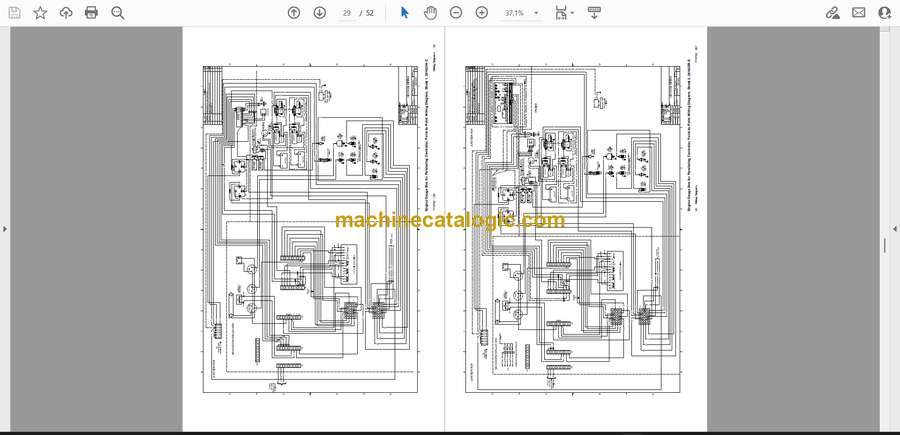Open the 37.1% zoom level dropdown
Screen dimensions: 900x435
(x=521, y=13)
